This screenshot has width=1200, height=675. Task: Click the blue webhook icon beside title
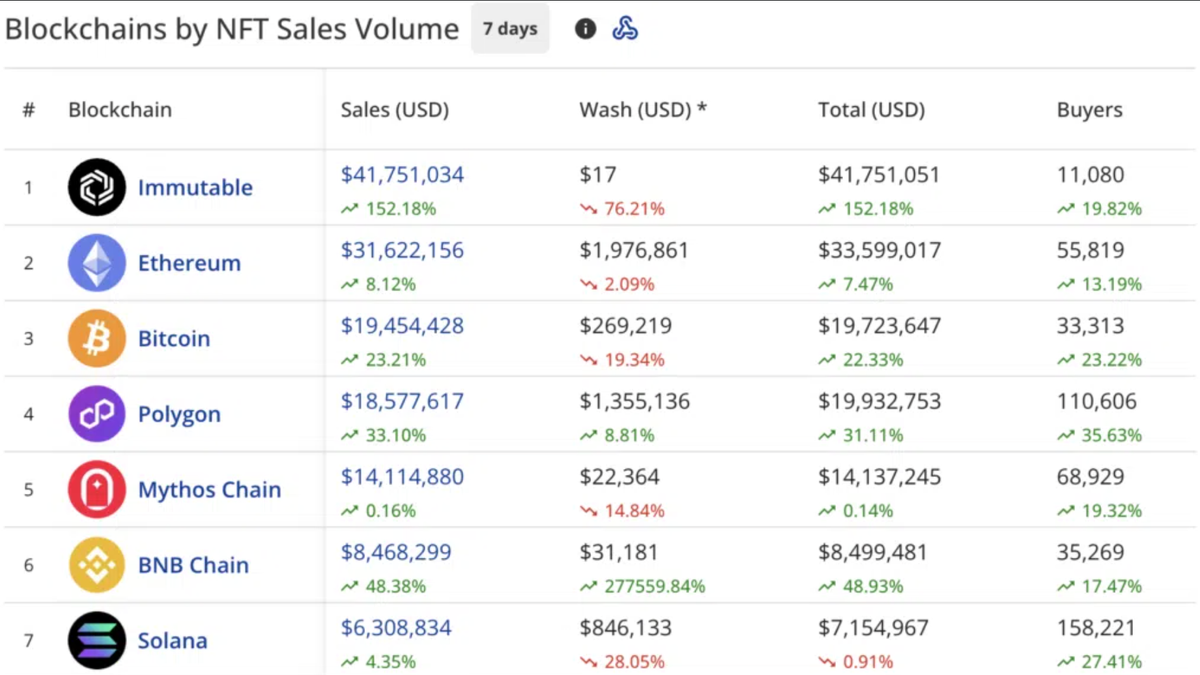pos(625,29)
